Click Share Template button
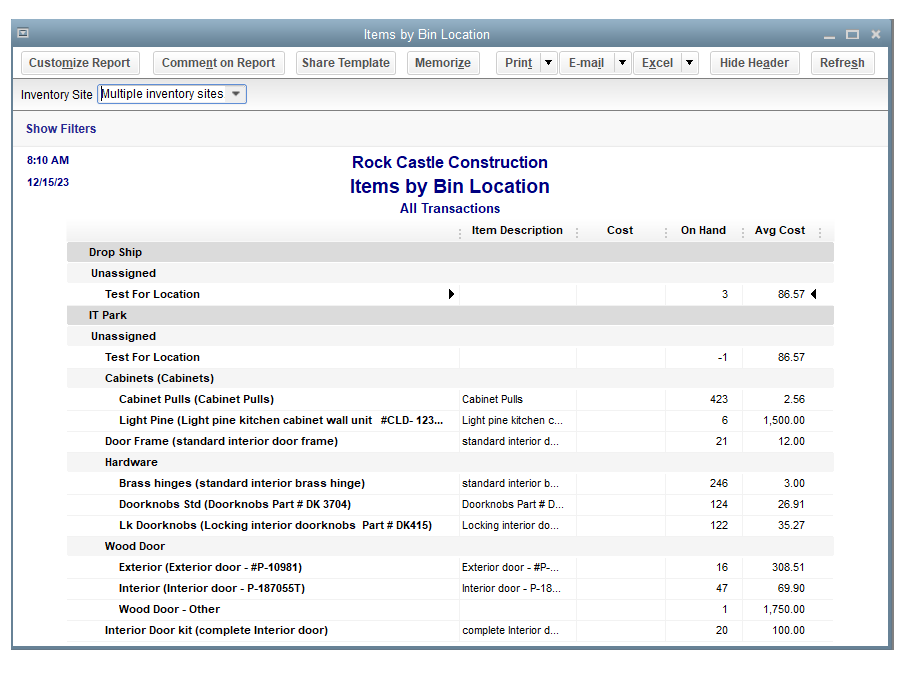 [x=346, y=63]
